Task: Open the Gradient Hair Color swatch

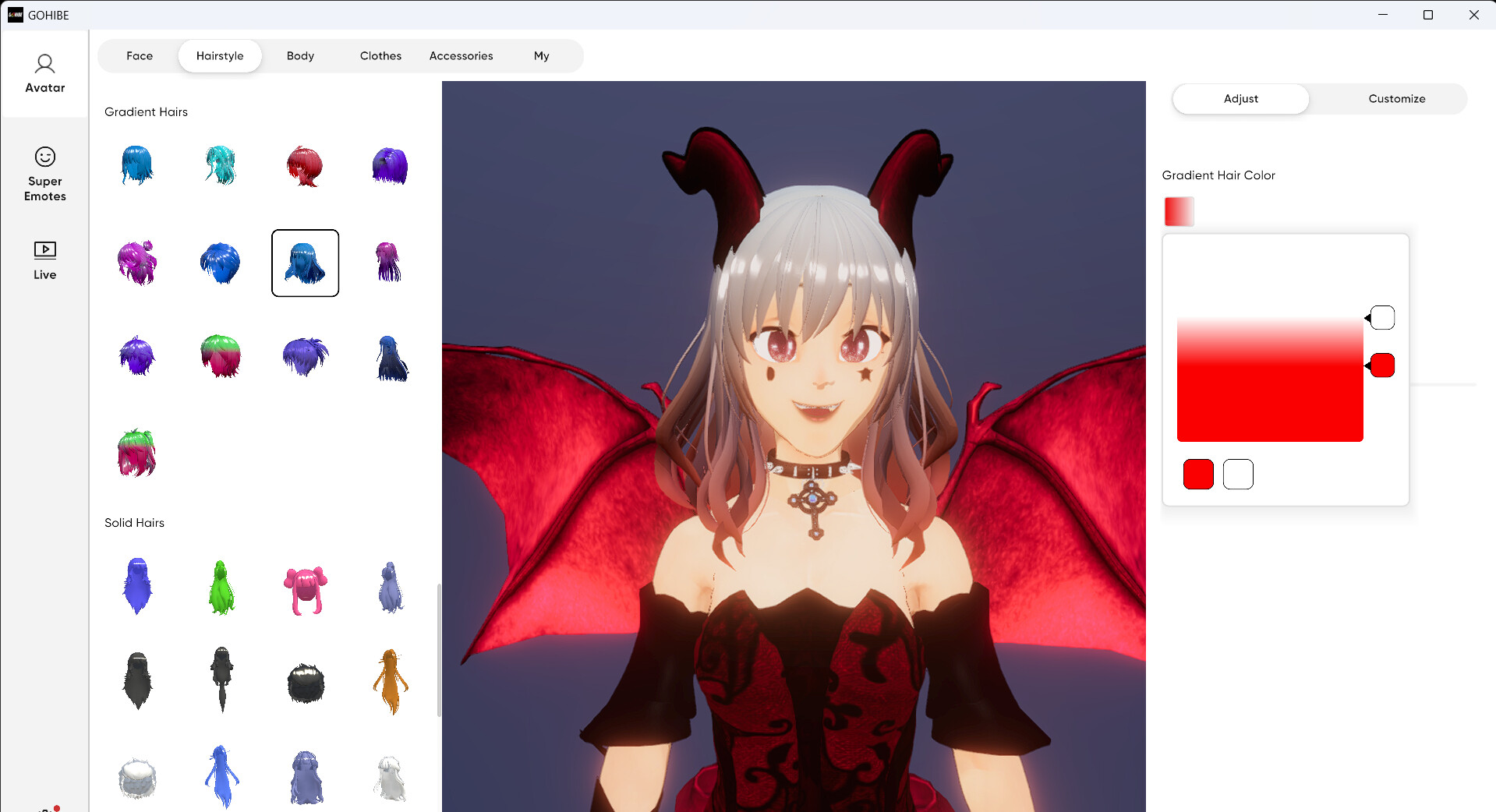Action: pyautogui.click(x=1179, y=211)
